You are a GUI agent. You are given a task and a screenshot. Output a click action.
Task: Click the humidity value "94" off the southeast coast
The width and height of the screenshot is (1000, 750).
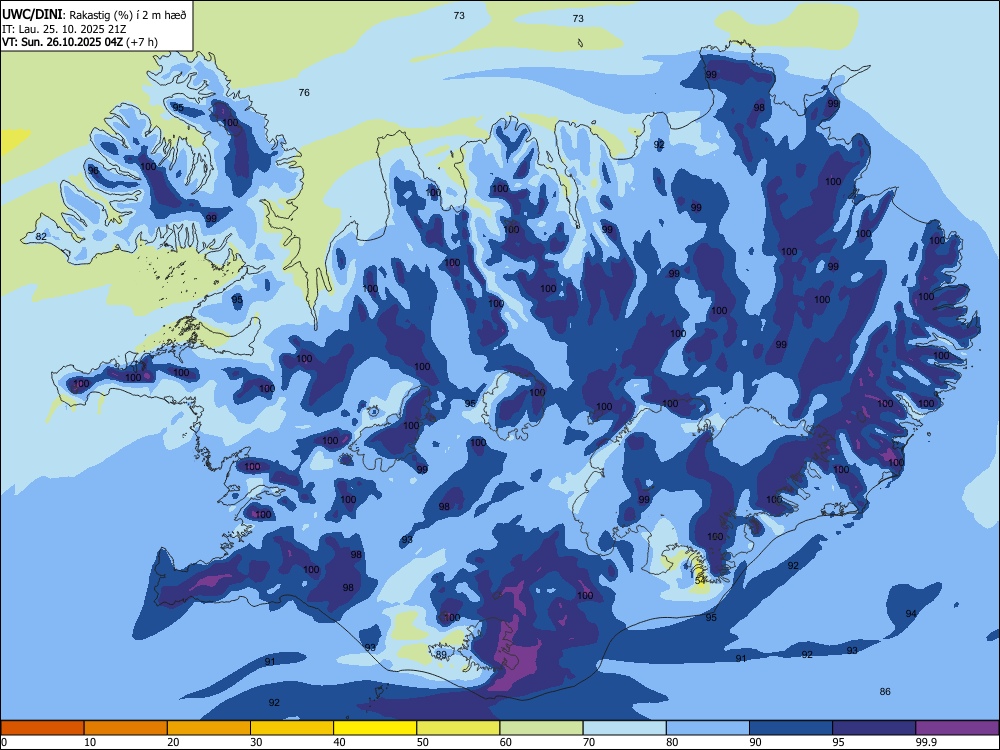[x=911, y=614]
